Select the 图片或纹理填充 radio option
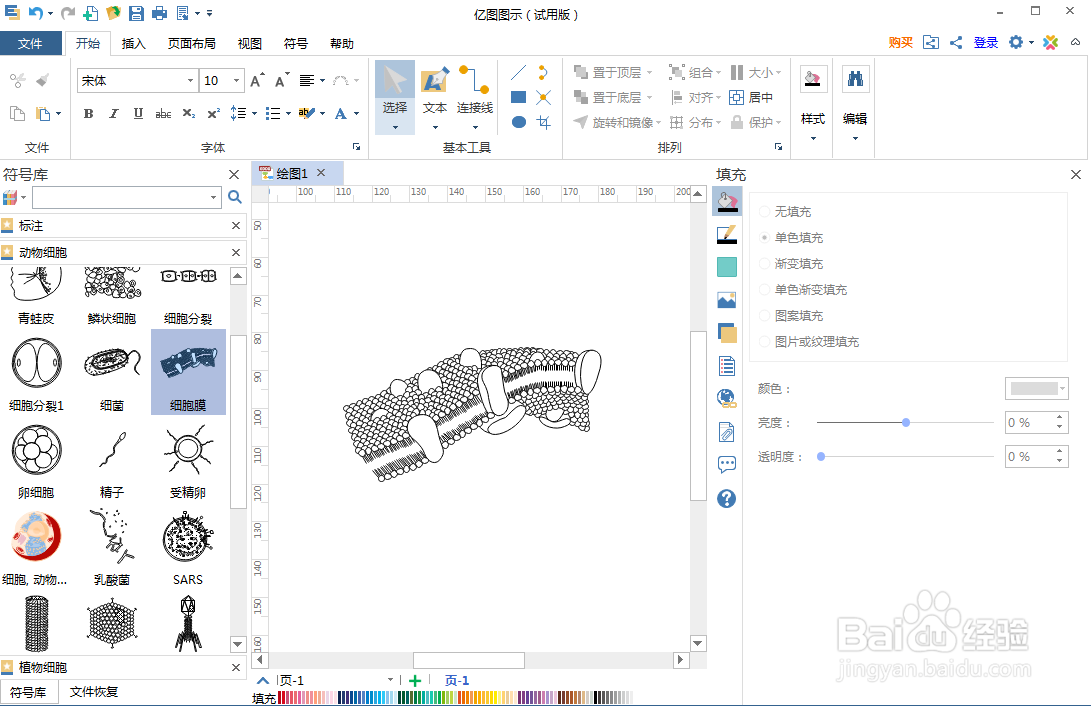The height and width of the screenshot is (706, 1091). [765, 342]
